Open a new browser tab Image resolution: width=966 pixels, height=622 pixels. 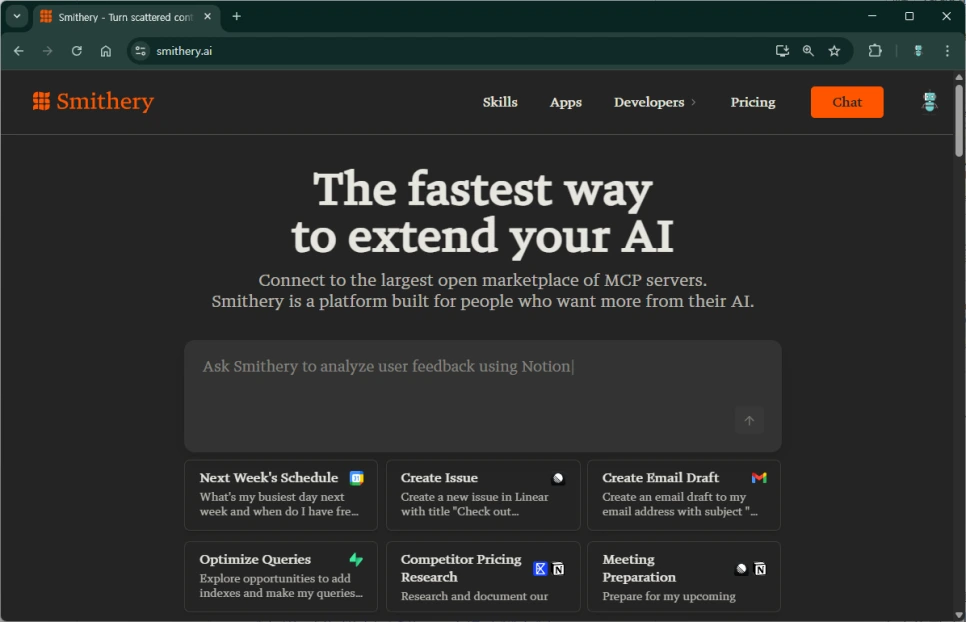[237, 17]
